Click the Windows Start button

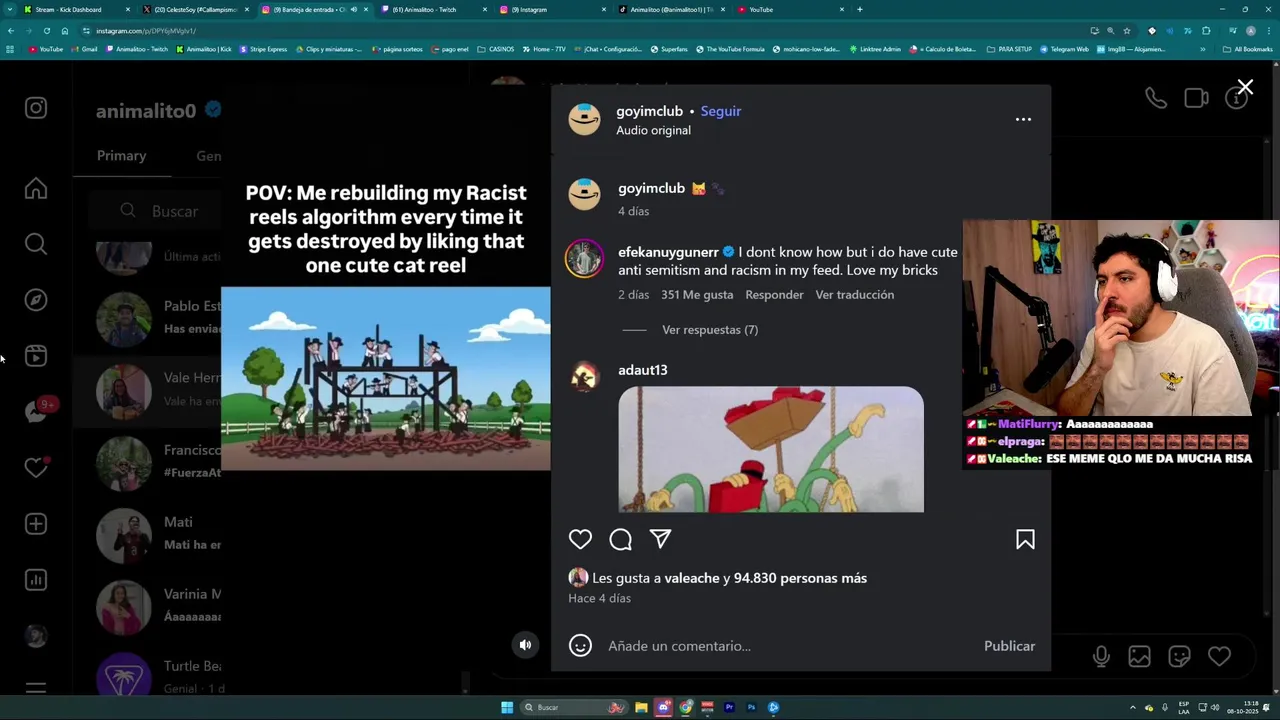click(x=507, y=707)
